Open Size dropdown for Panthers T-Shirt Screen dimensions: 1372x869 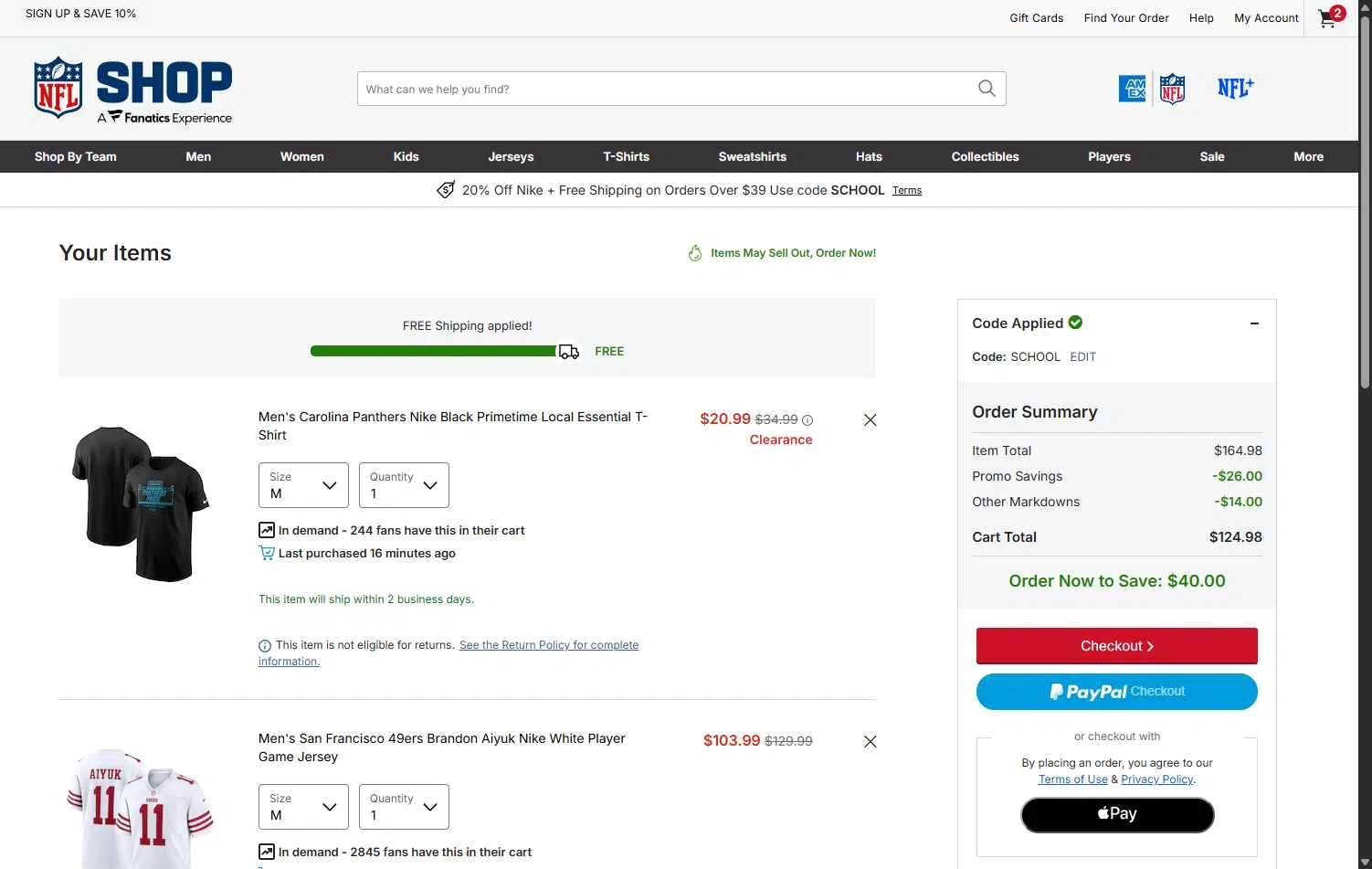pos(303,485)
